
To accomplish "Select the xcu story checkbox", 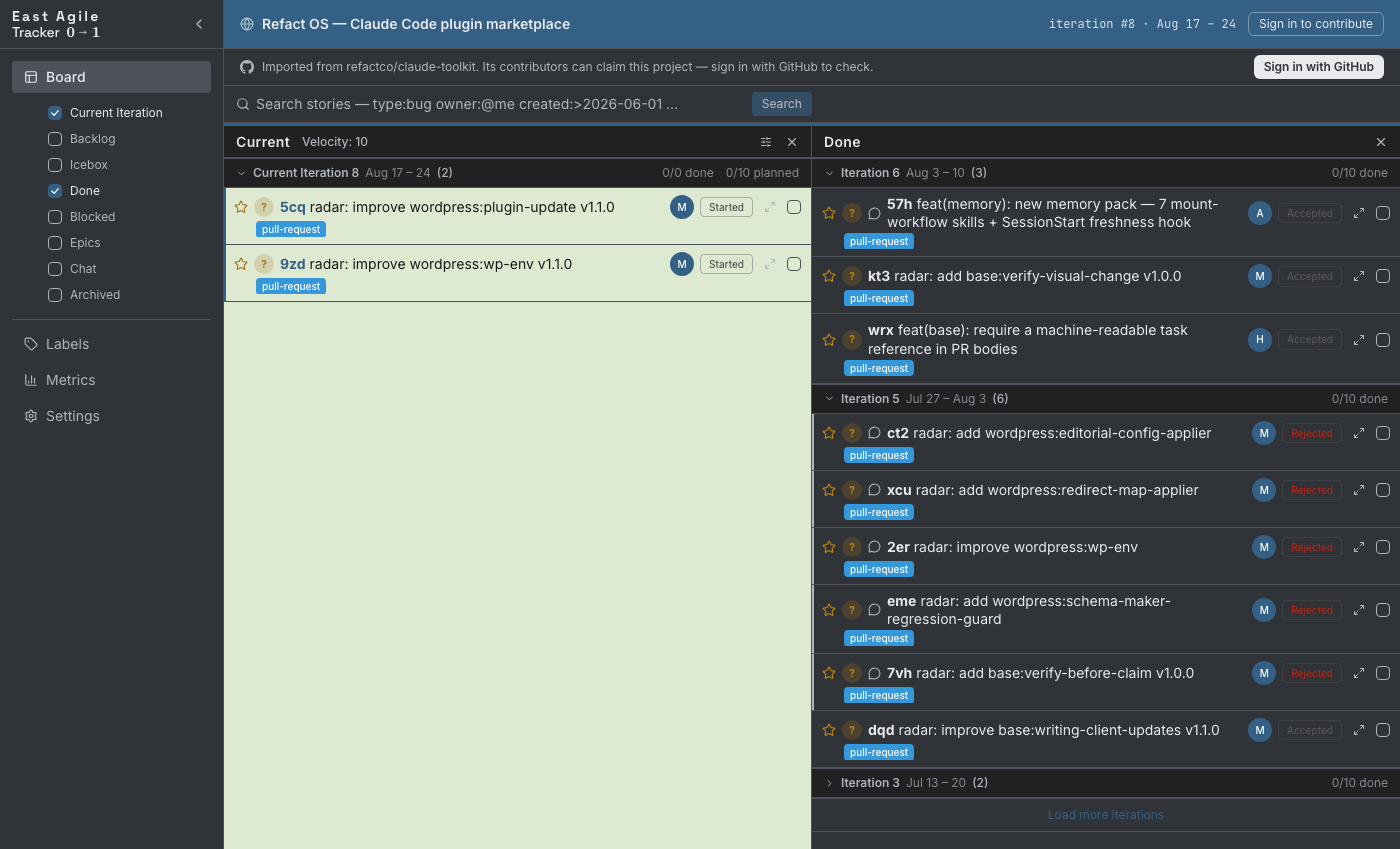I will click(x=1383, y=490).
